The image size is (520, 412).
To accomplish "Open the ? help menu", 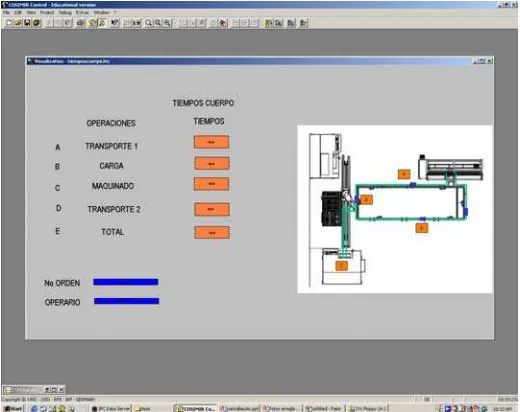I will click(x=115, y=13).
